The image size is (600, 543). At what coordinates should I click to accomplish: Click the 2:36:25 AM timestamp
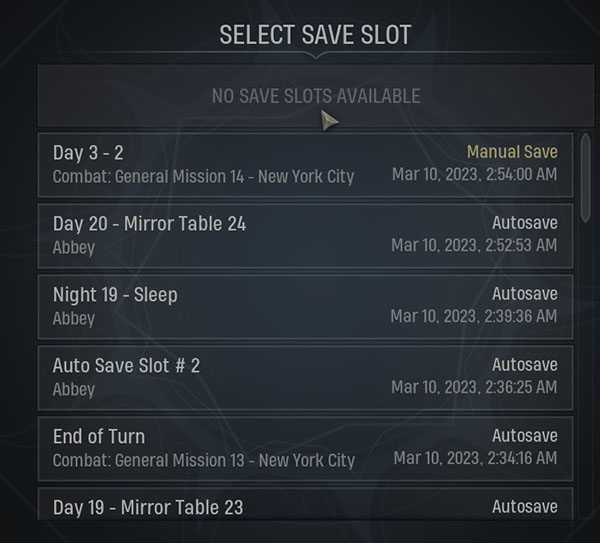pos(474,387)
